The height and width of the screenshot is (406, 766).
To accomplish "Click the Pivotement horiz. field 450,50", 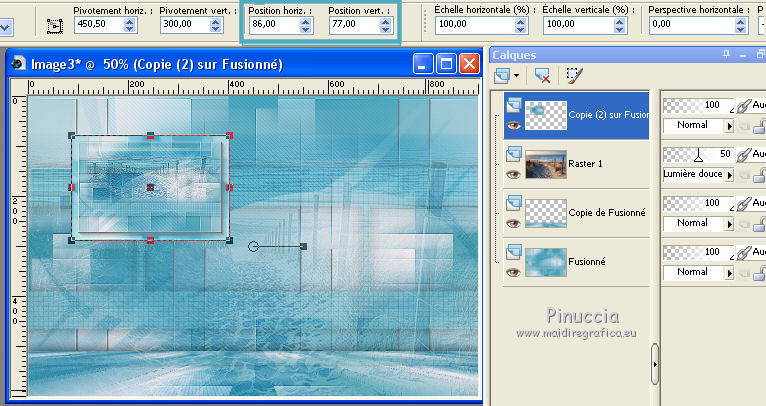I will pos(99,25).
